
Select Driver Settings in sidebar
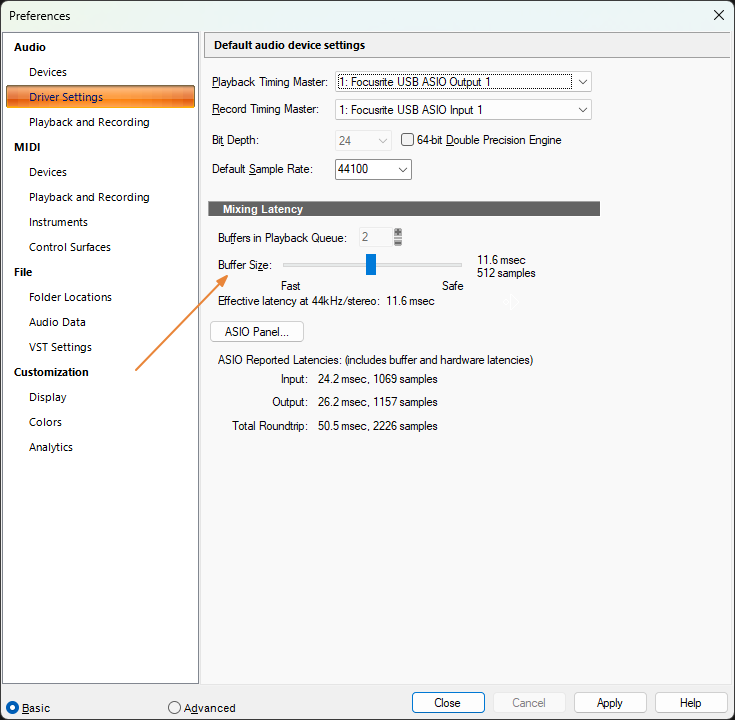coord(100,97)
